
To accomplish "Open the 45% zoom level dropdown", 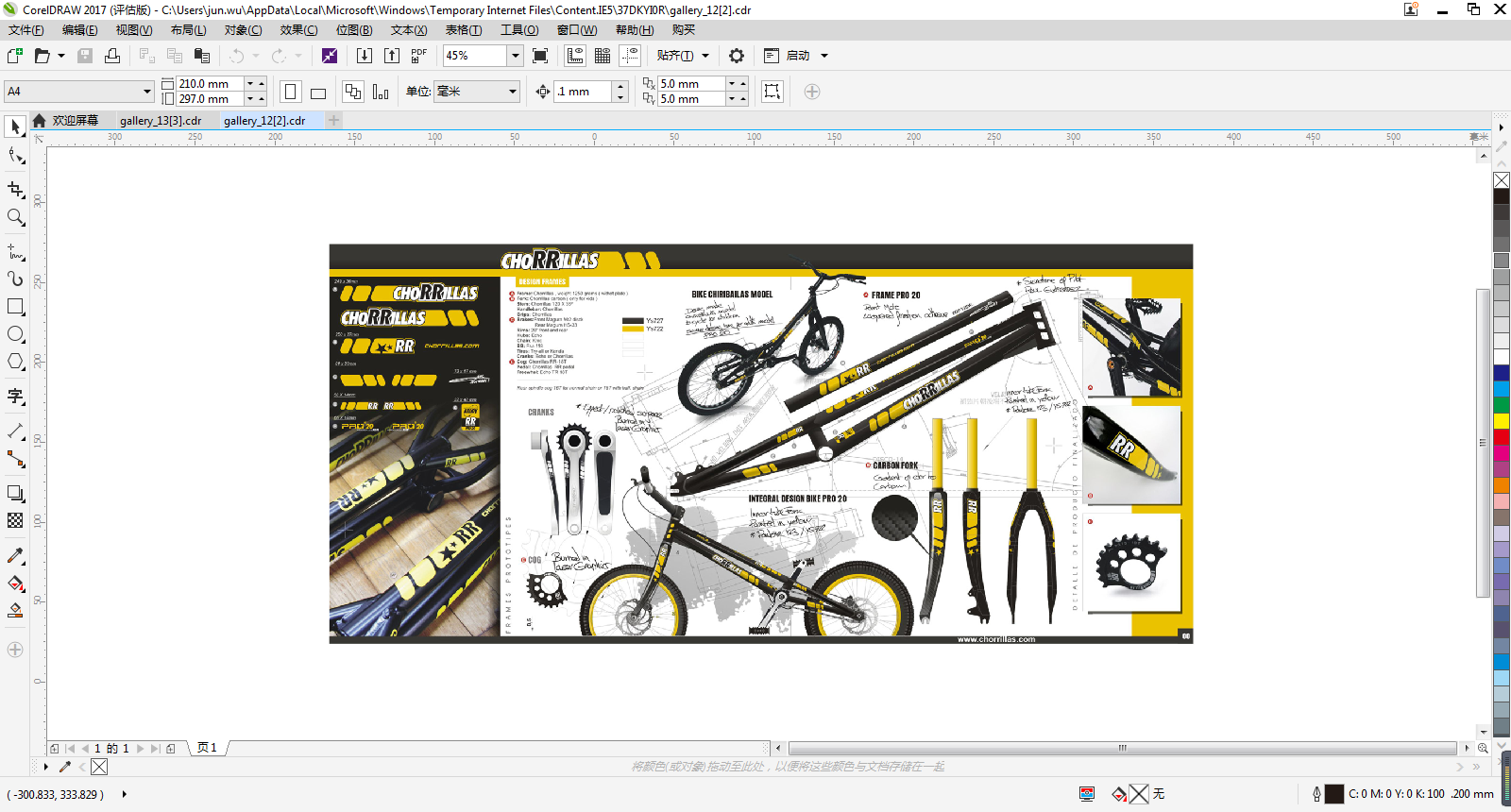I will (516, 56).
